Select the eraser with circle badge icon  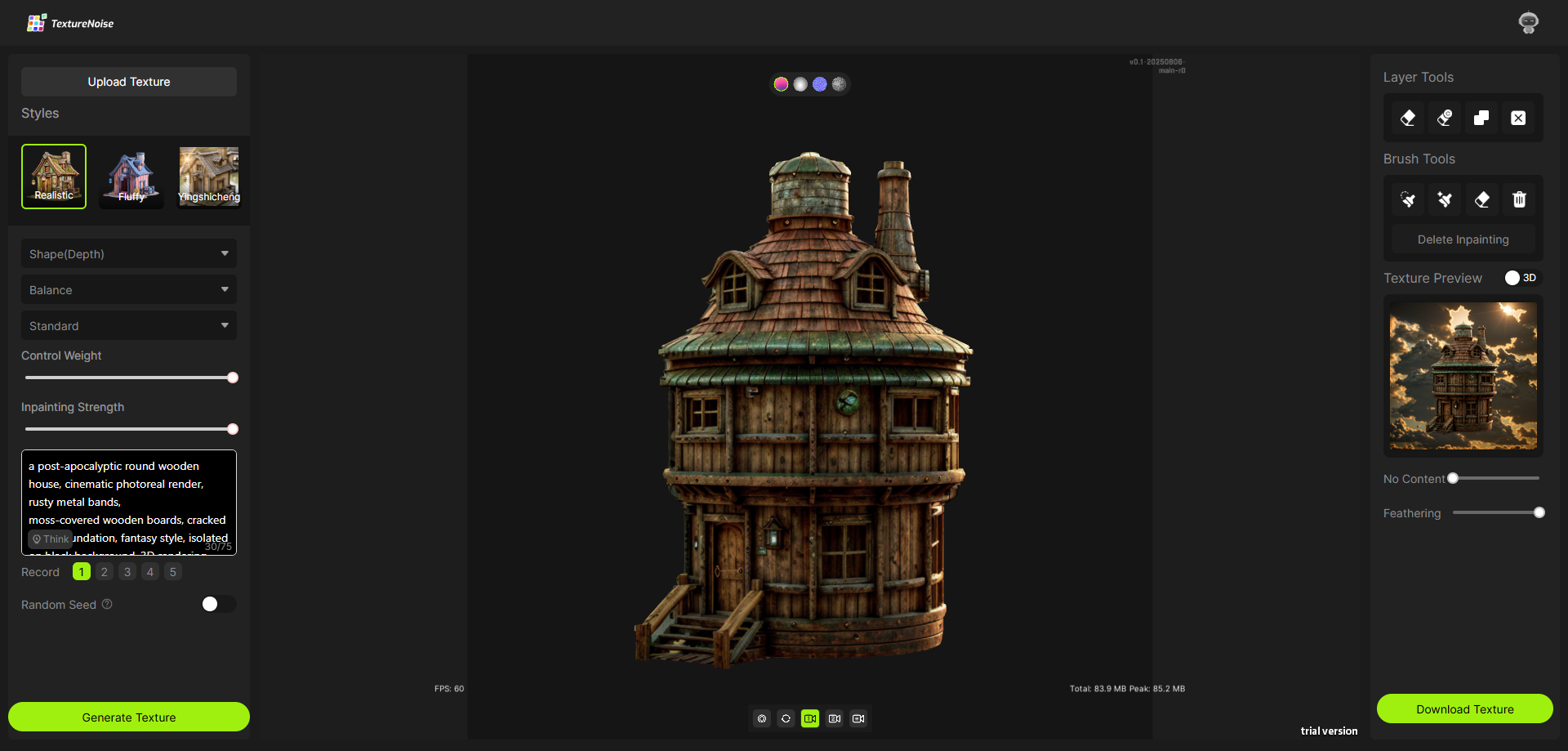(1445, 118)
